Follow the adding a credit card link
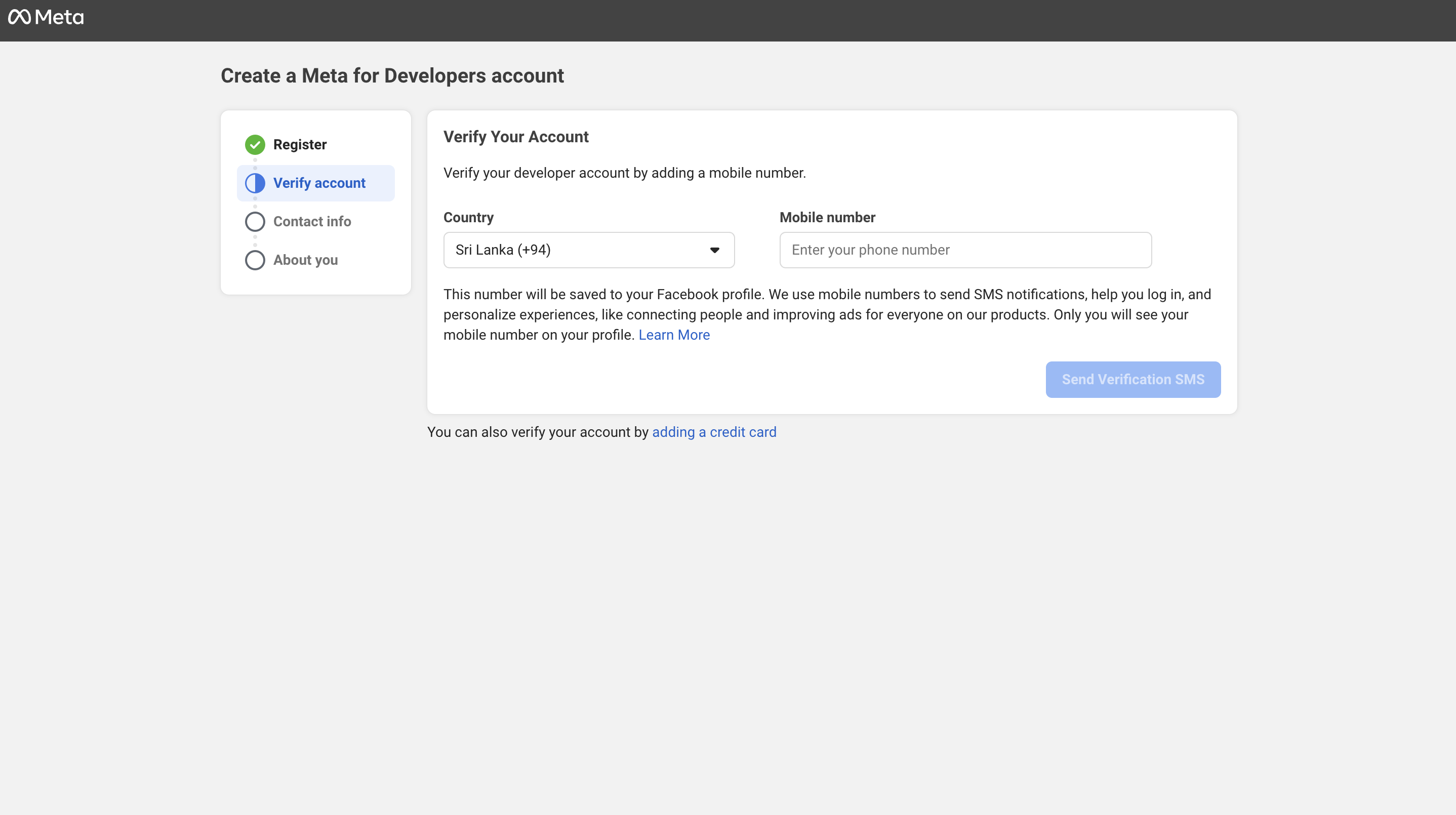 click(714, 432)
